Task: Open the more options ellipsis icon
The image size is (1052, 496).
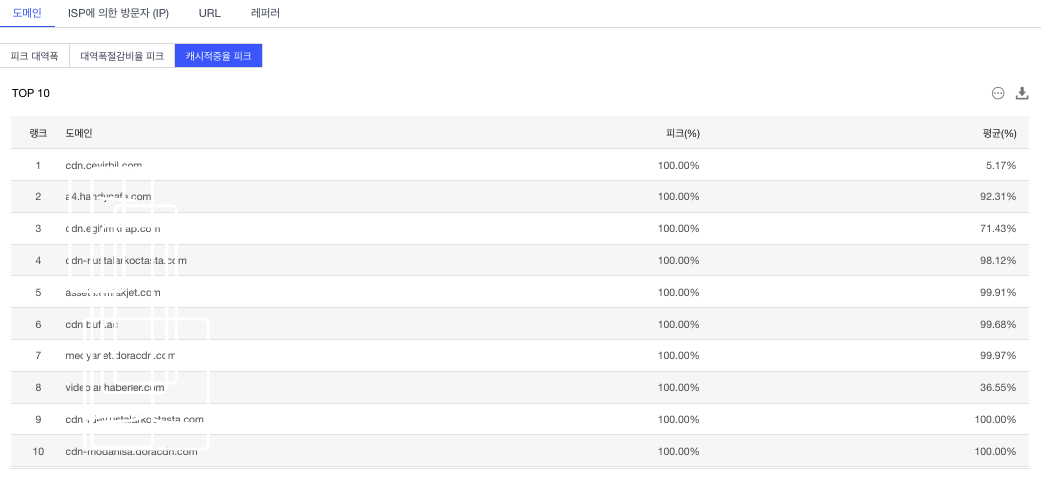Action: 998,93
